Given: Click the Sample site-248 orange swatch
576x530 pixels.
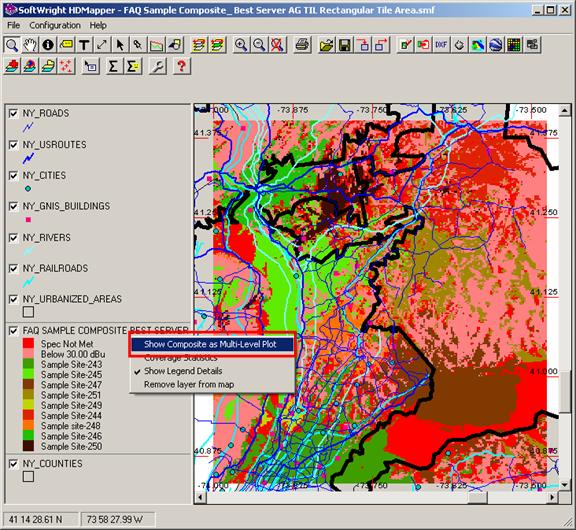Looking at the screenshot, I should (x=28, y=426).
